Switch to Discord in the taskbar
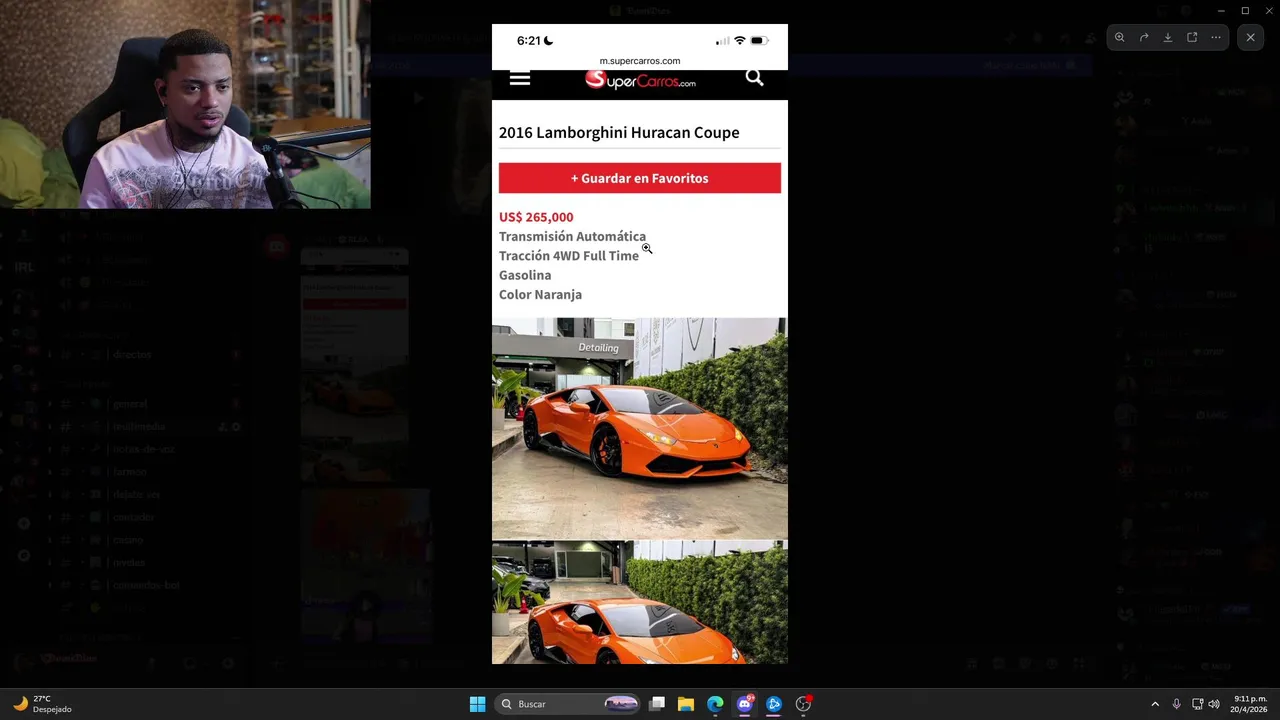This screenshot has width=1280, height=720. pyautogui.click(x=744, y=704)
